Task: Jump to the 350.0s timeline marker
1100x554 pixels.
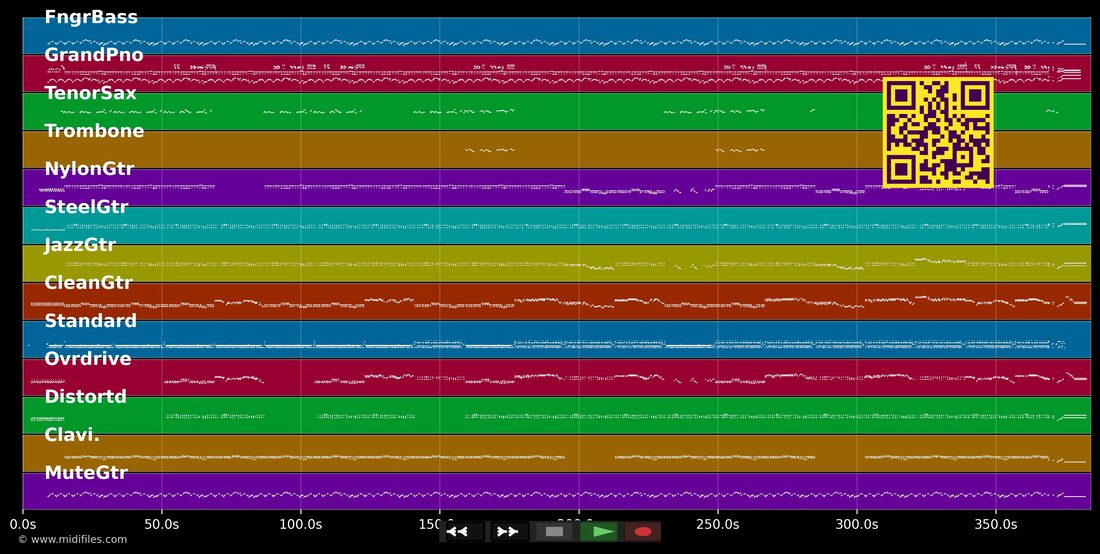Action: [x=995, y=524]
